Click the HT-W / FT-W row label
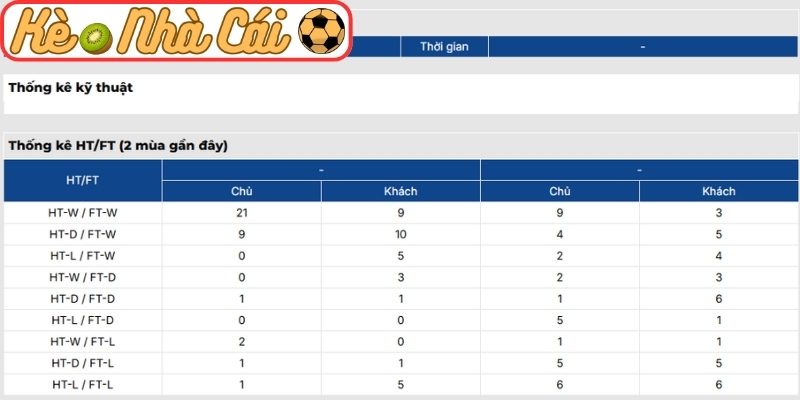Screen dimensions: 800x400 pyautogui.click(x=82, y=213)
